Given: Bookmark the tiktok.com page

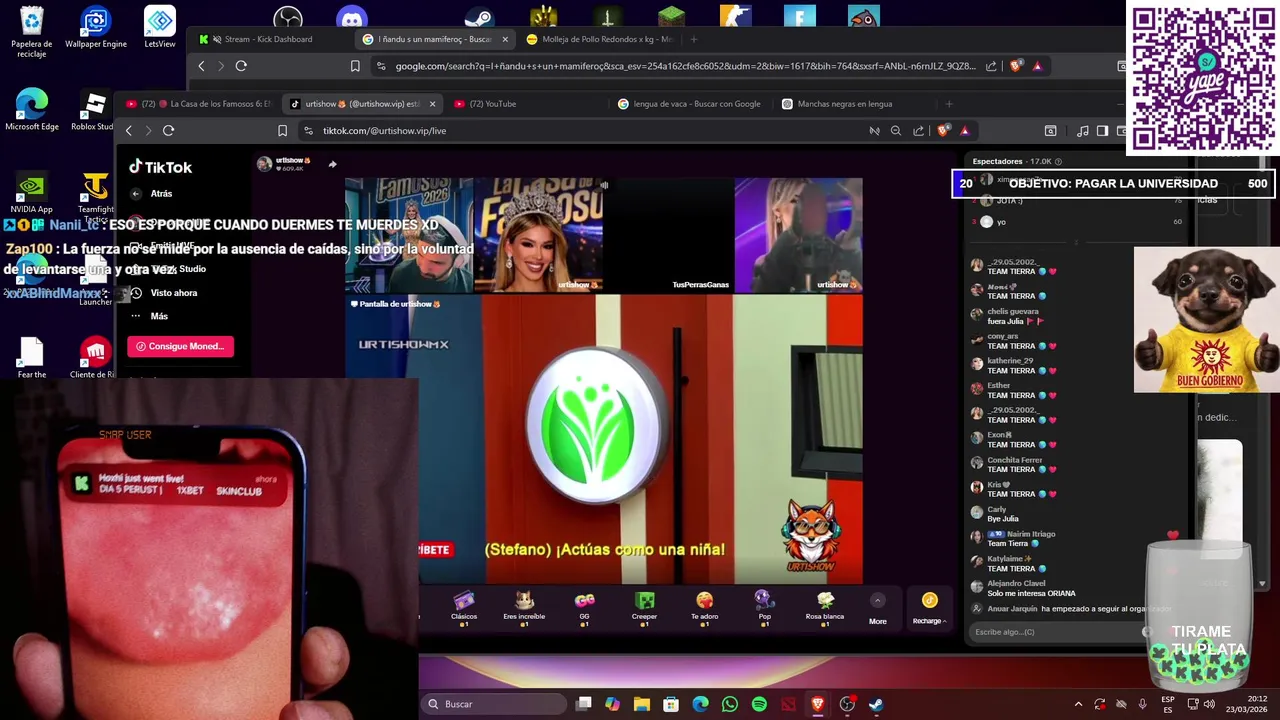Looking at the screenshot, I should point(282,130).
